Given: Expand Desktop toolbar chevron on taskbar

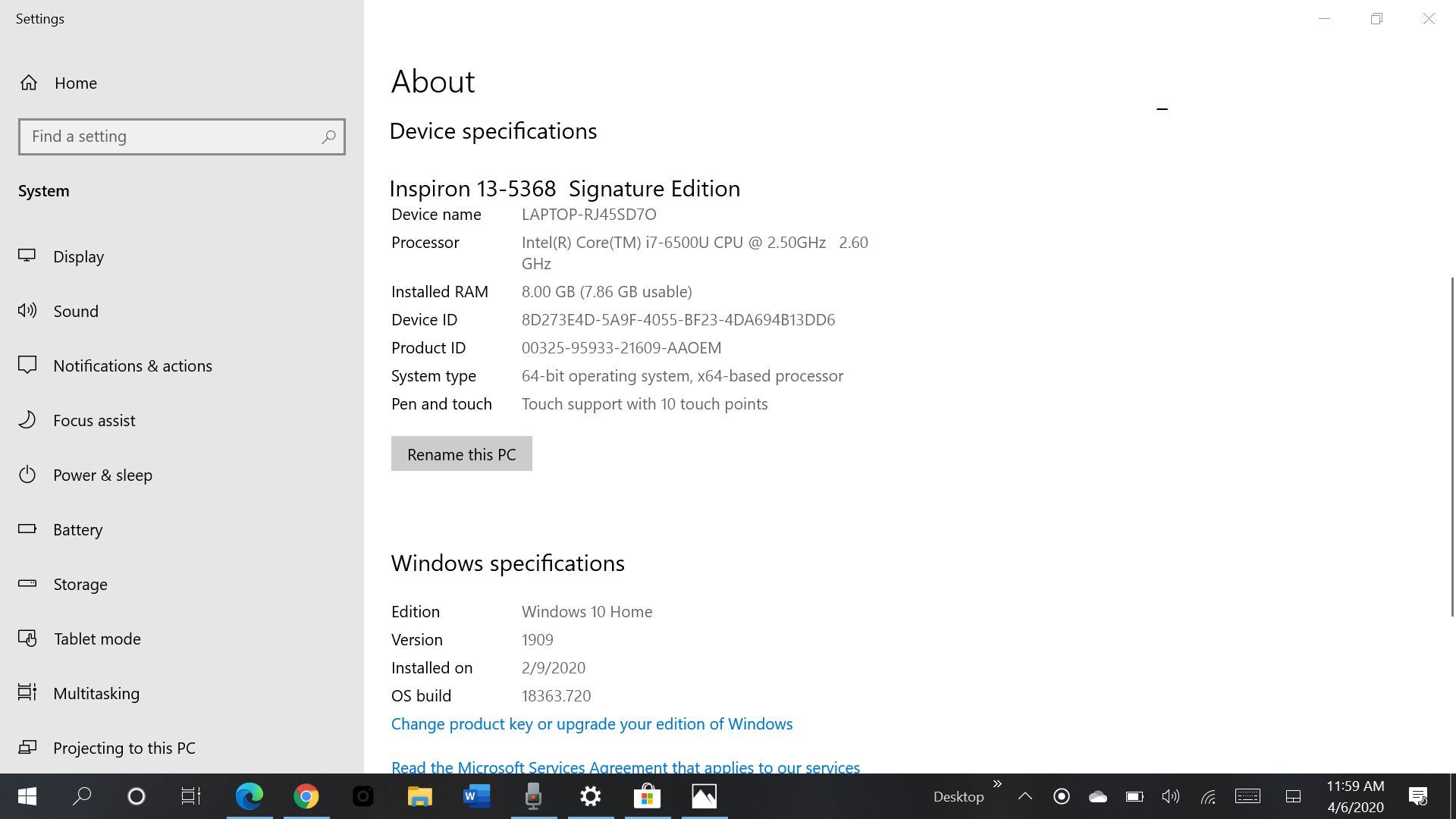Looking at the screenshot, I should click(x=997, y=783).
